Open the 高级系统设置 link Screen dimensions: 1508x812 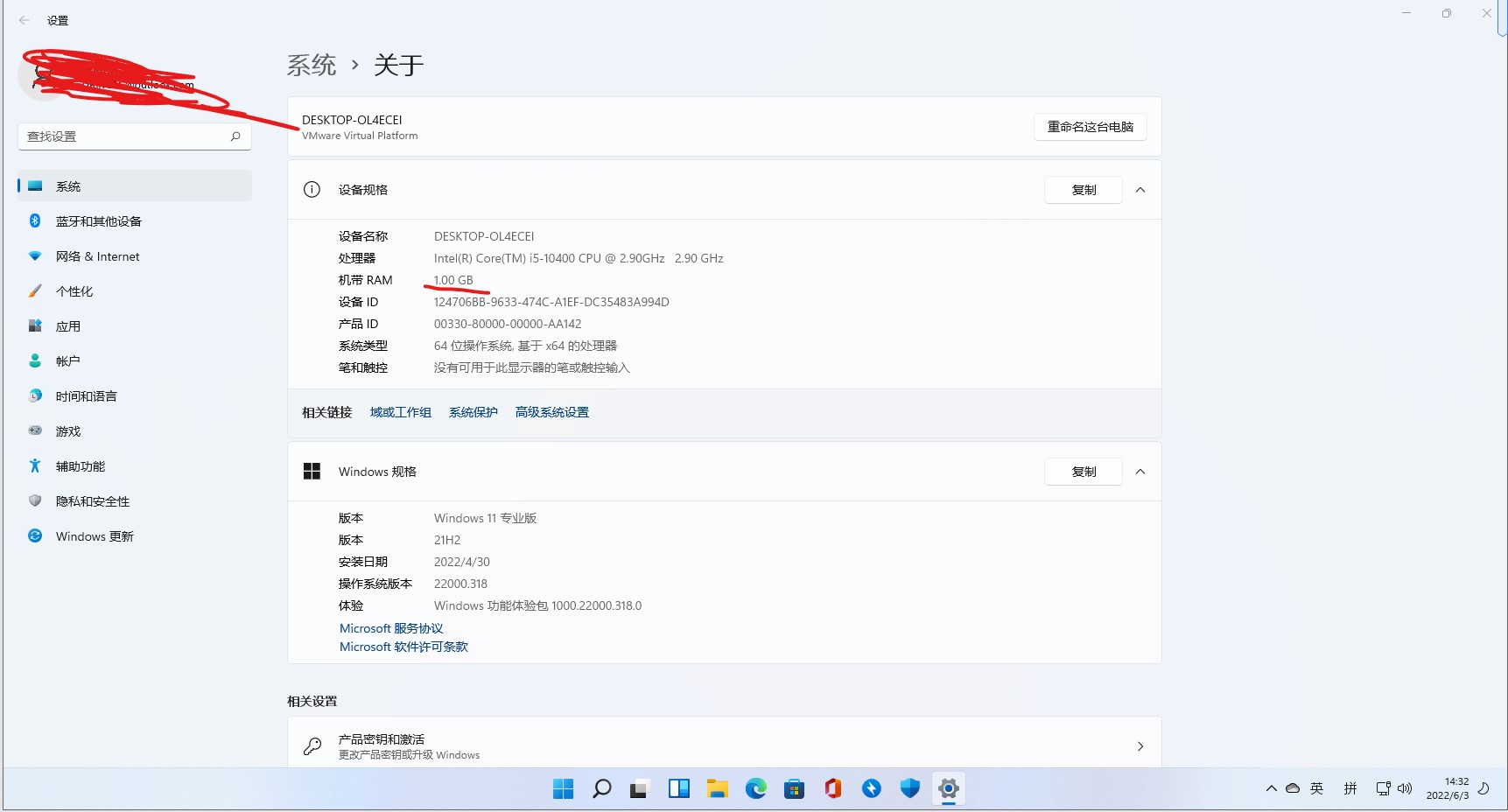(x=552, y=412)
